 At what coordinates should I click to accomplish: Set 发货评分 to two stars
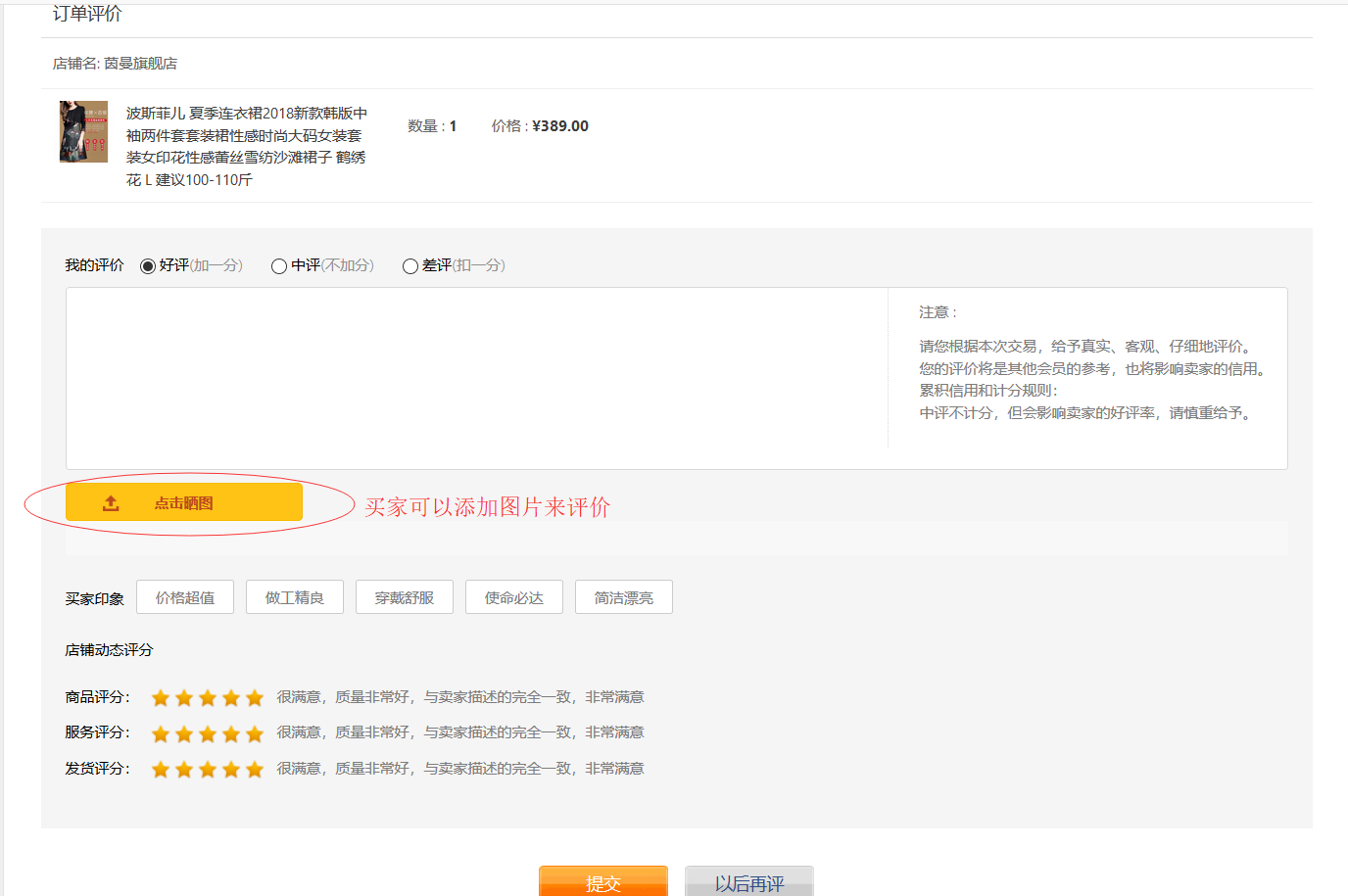pos(184,770)
